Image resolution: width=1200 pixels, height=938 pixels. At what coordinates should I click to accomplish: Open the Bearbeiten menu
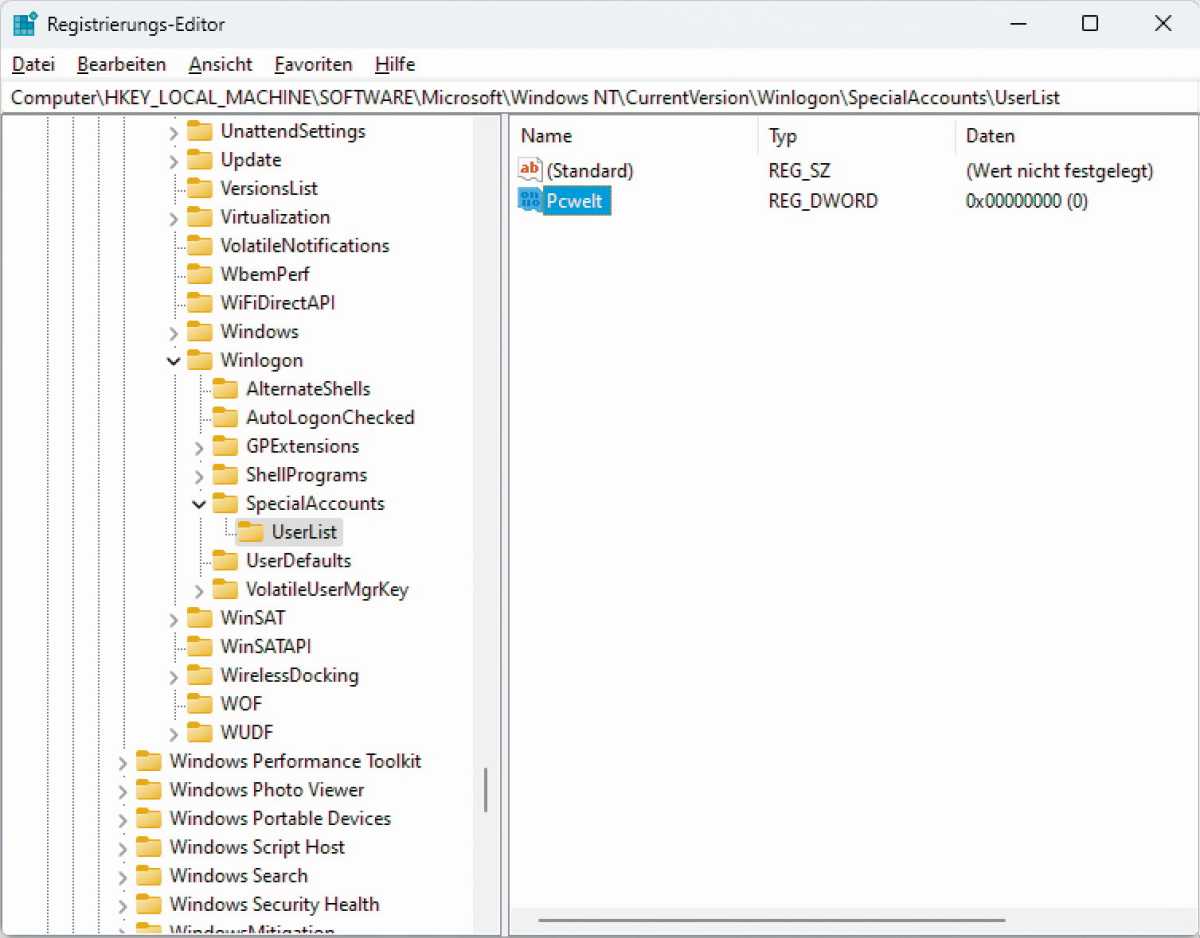coord(121,64)
